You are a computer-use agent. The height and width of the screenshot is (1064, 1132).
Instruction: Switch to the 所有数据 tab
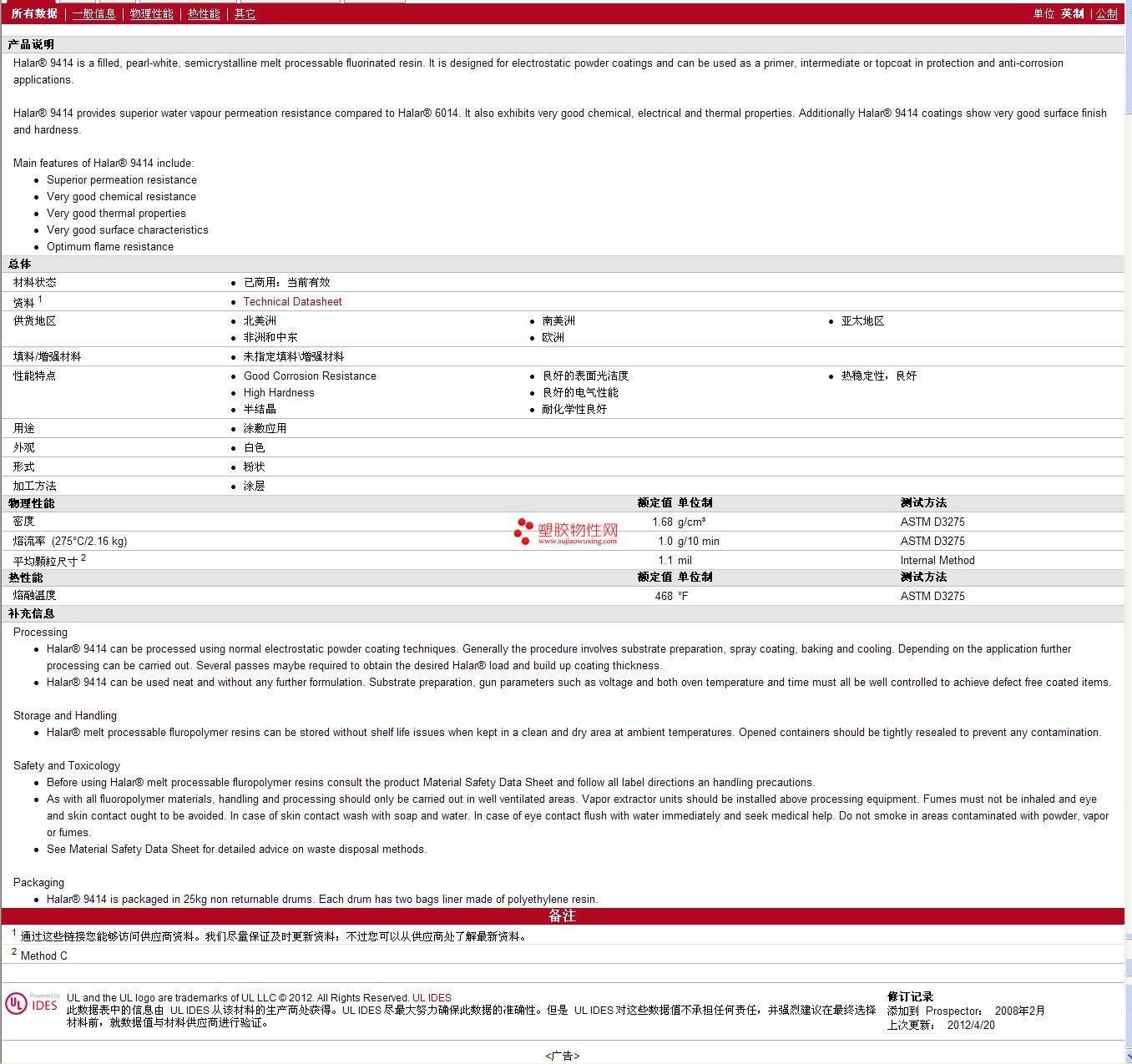(x=34, y=13)
